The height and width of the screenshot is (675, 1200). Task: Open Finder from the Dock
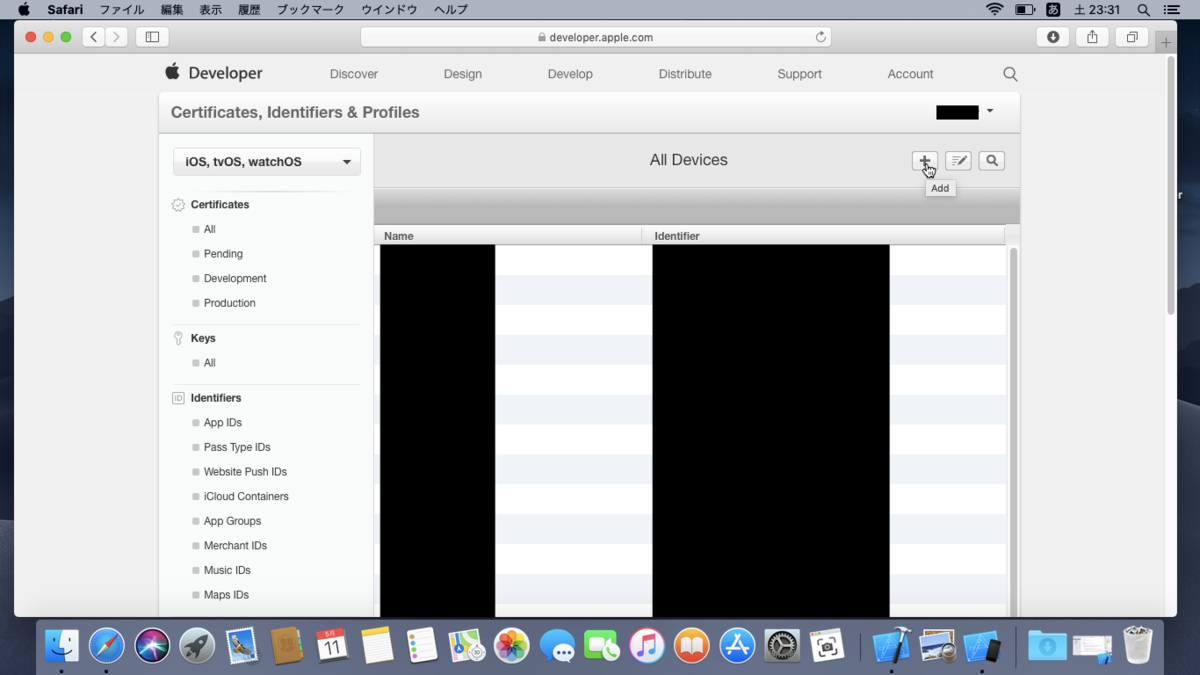tap(62, 646)
